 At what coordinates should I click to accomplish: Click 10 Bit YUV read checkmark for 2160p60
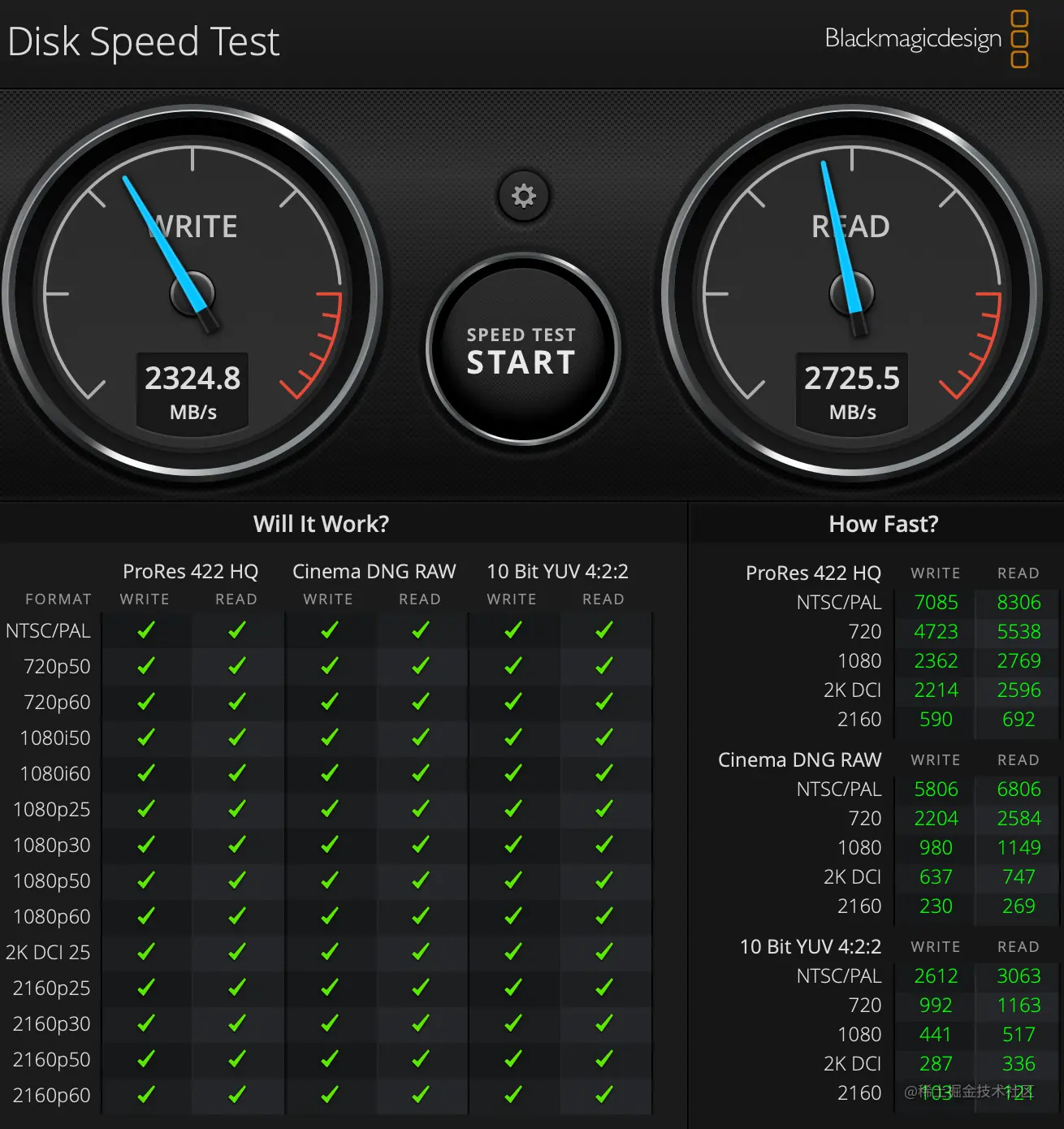(x=604, y=1095)
